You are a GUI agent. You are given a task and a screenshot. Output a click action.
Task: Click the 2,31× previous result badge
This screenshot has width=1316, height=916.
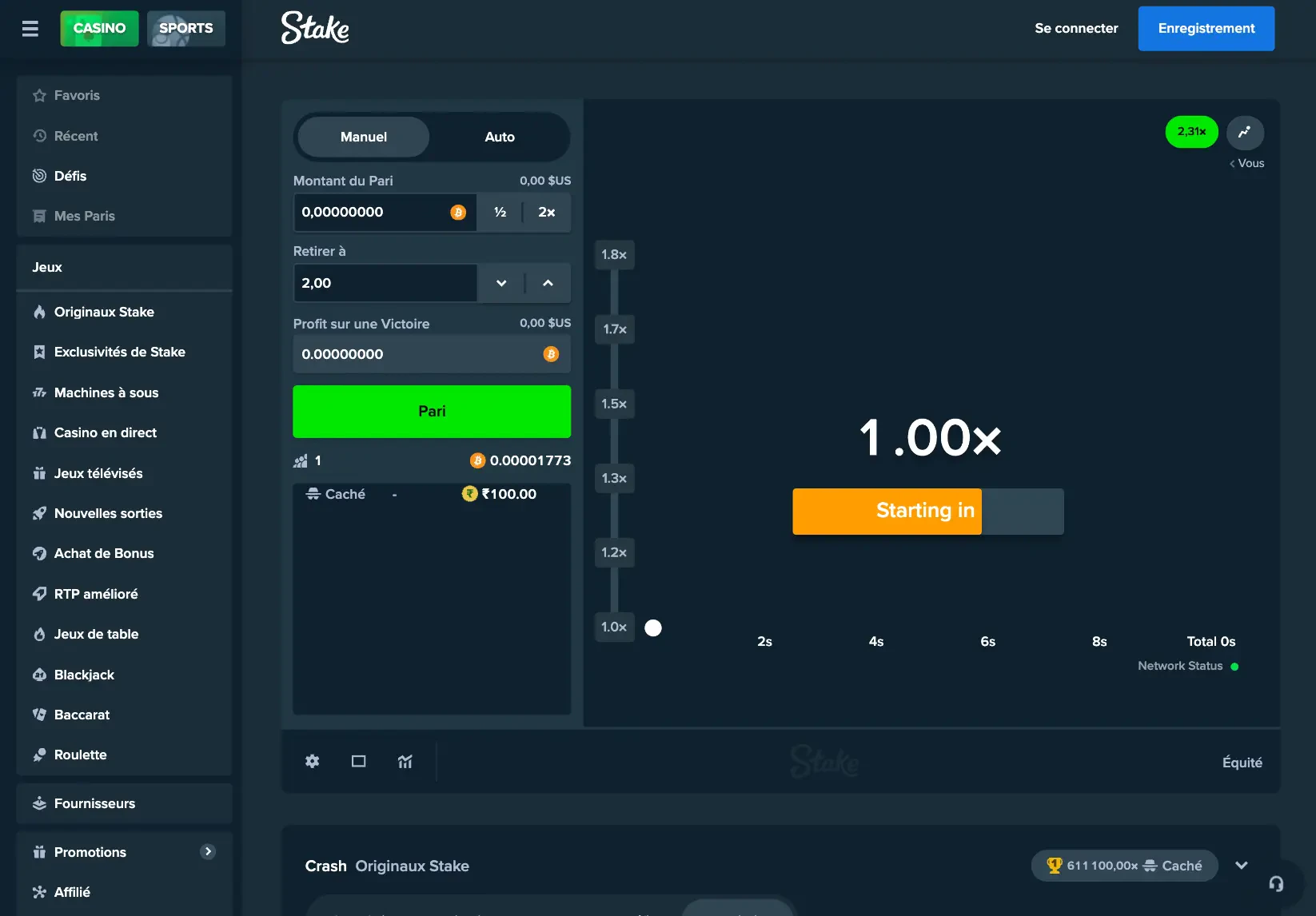tap(1191, 132)
